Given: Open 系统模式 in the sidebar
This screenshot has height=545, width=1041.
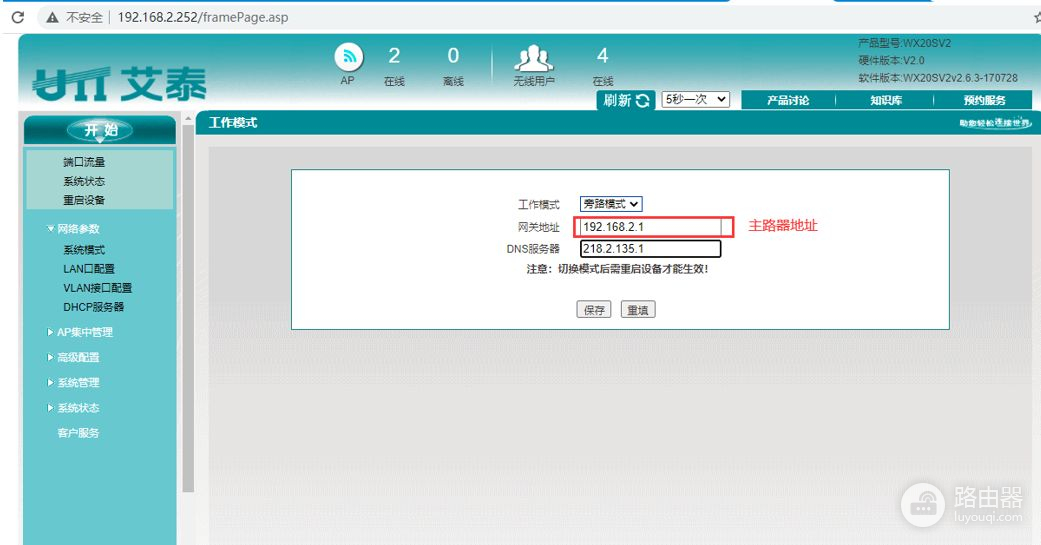Looking at the screenshot, I should (x=84, y=250).
